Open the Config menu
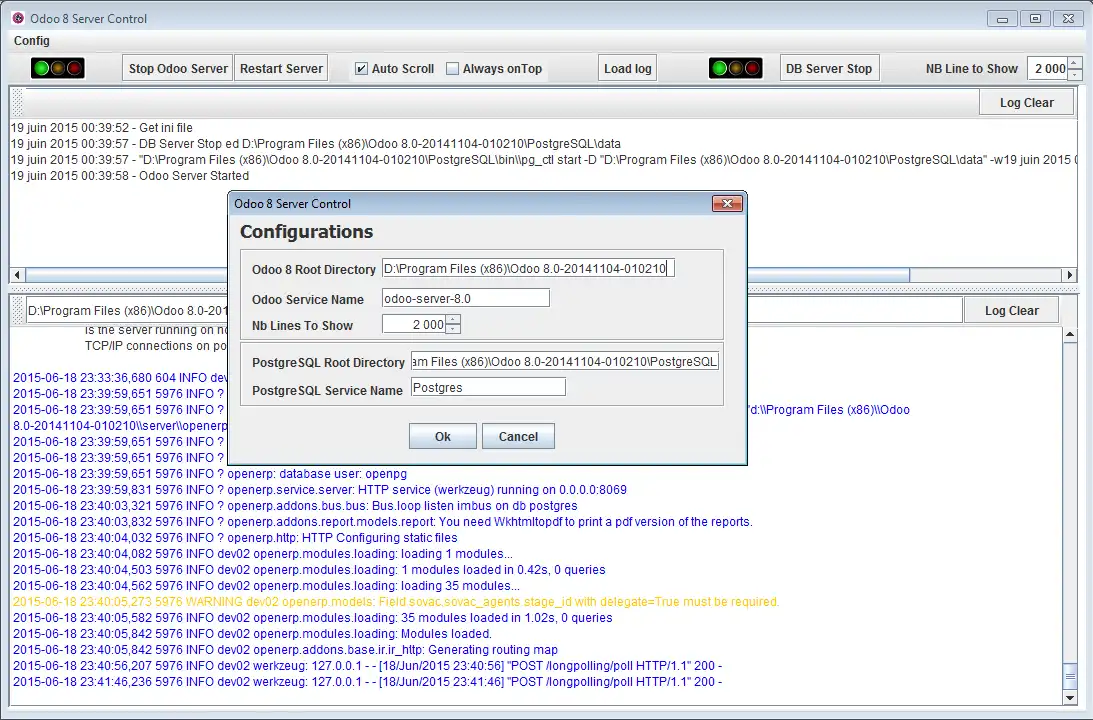The image size is (1093, 720). coord(32,40)
